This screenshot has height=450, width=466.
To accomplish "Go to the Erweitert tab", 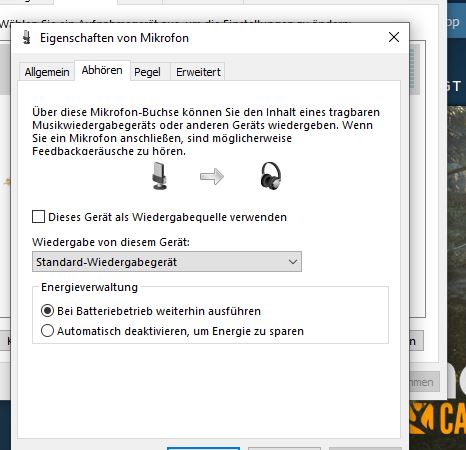I will (x=198, y=72).
